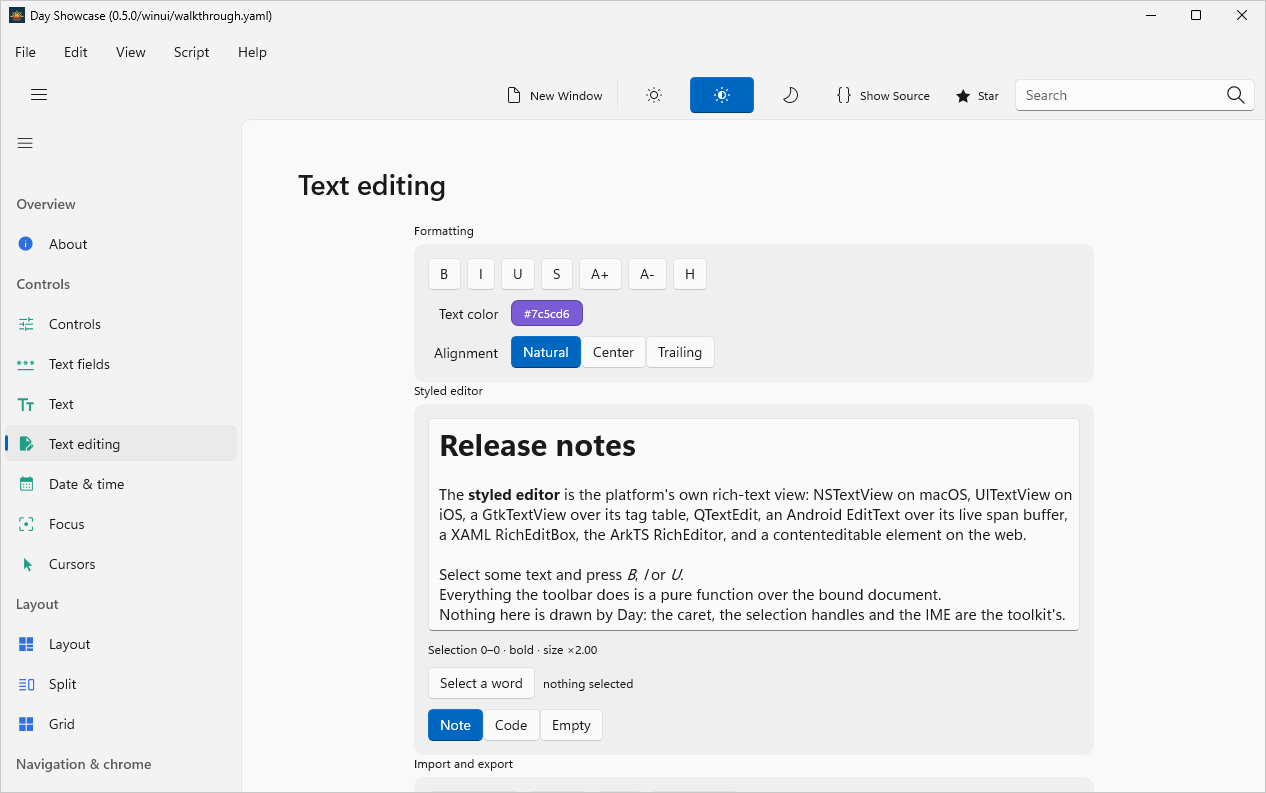This screenshot has height=793, width=1266.
Task: Toggle strikethrough with the S button
Action: tap(556, 274)
